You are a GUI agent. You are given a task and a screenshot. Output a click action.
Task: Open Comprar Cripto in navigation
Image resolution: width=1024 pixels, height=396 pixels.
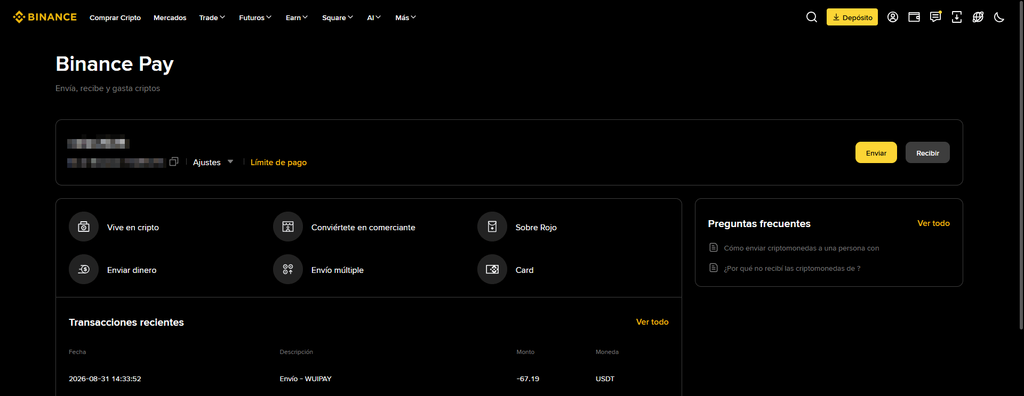click(x=115, y=18)
